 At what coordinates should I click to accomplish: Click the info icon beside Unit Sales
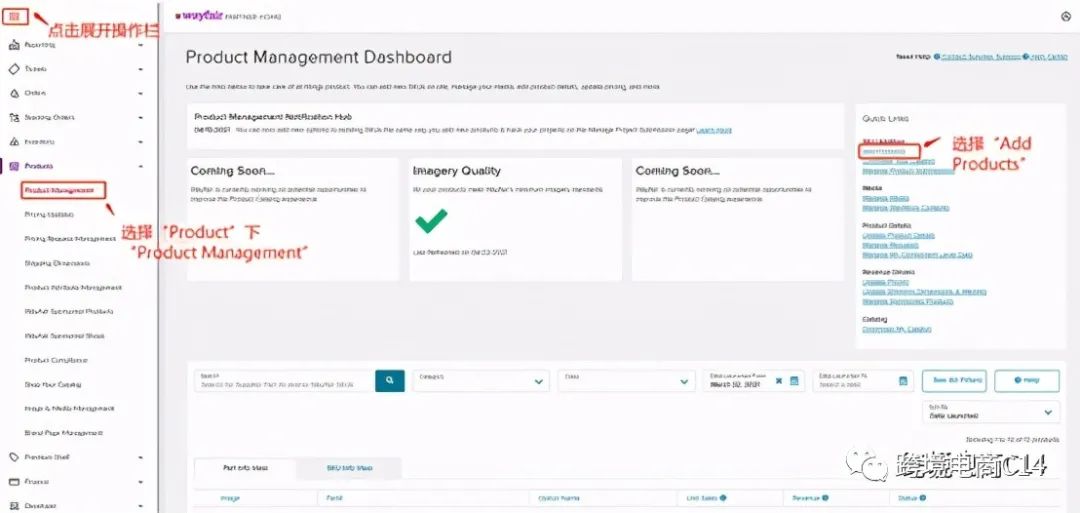723,497
